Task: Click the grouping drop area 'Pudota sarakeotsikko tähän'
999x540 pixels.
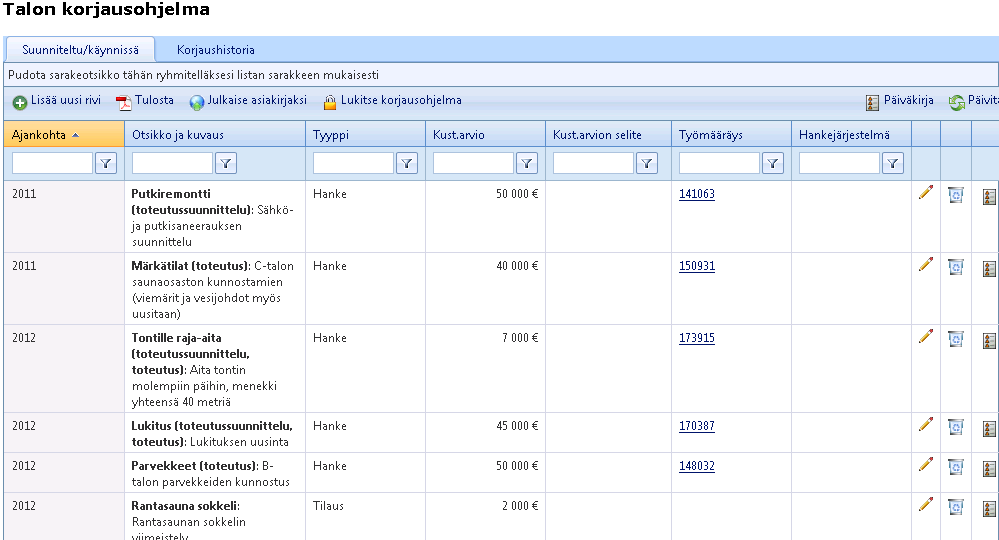Action: tap(501, 75)
